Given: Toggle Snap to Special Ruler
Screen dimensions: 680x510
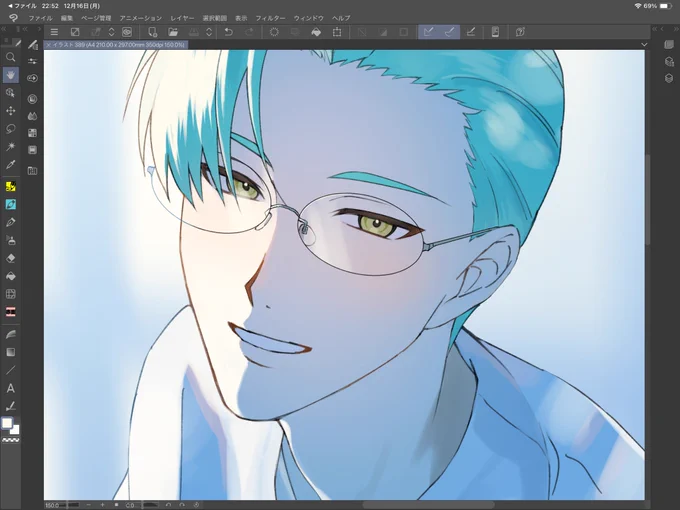Looking at the screenshot, I should (450, 32).
